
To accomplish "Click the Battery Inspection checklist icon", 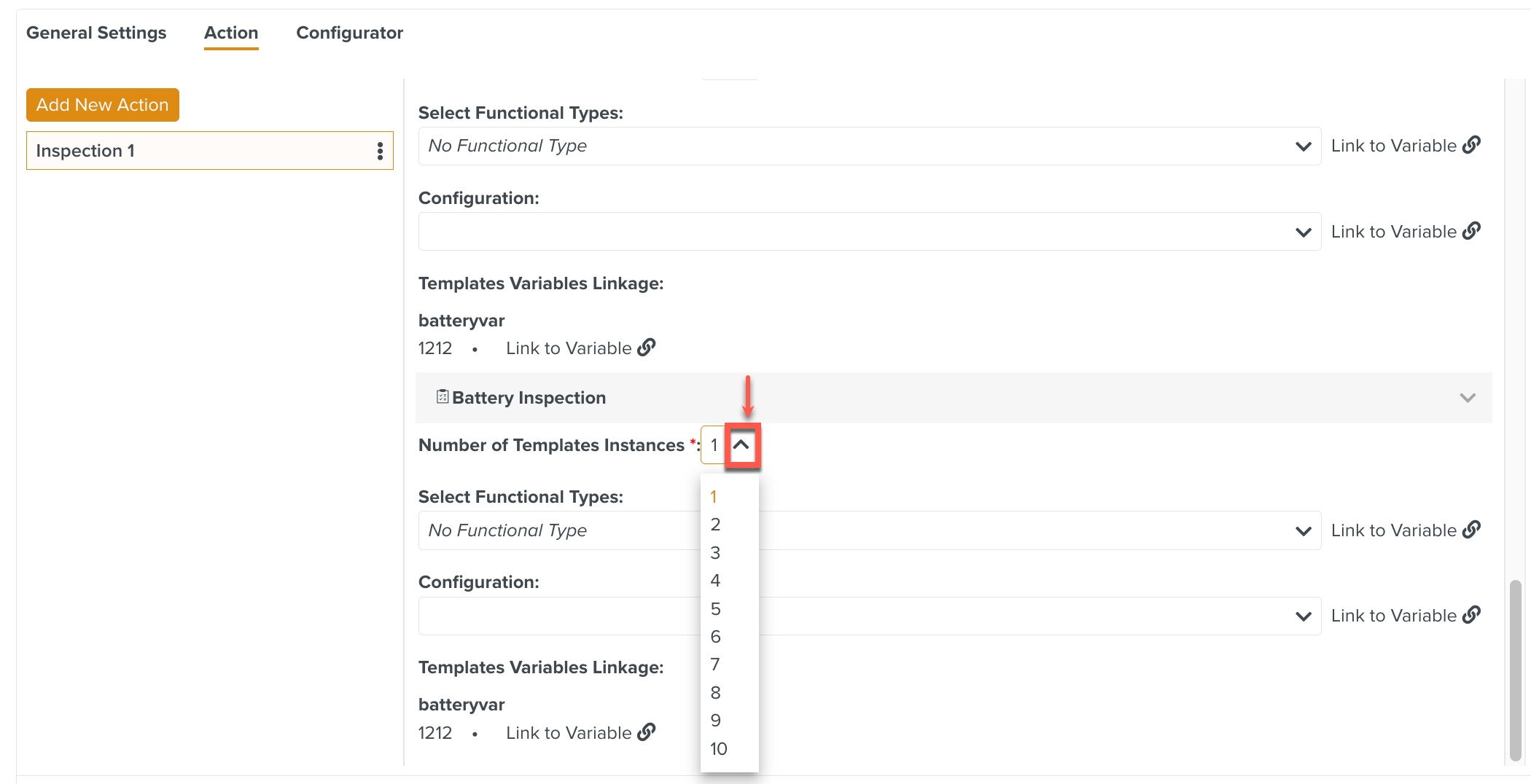I will point(443,396).
